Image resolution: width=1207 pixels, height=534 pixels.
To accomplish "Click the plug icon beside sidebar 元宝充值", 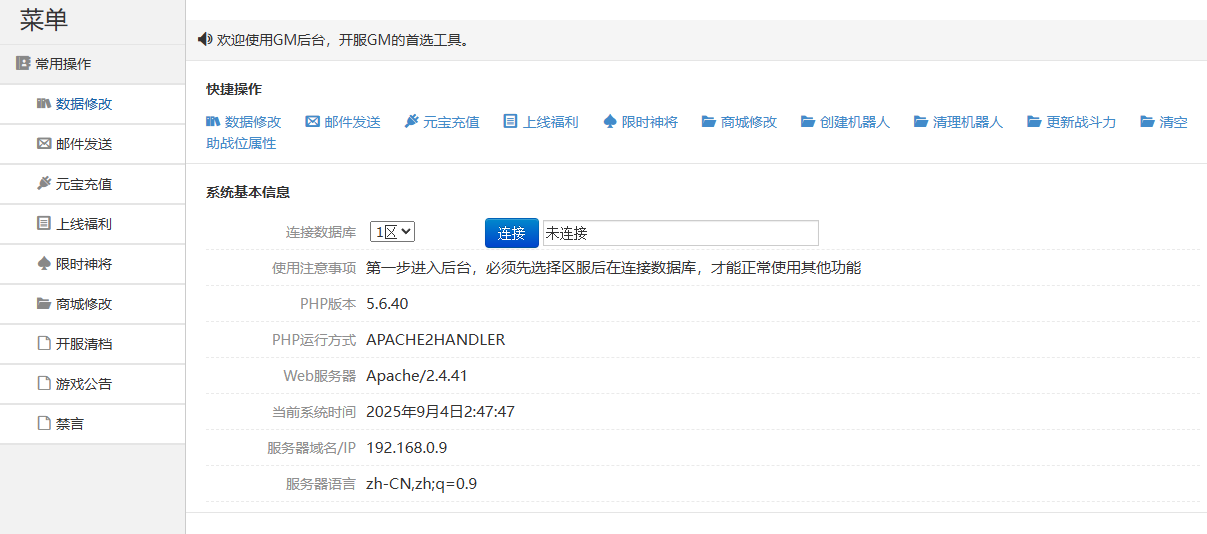I will (x=43, y=183).
